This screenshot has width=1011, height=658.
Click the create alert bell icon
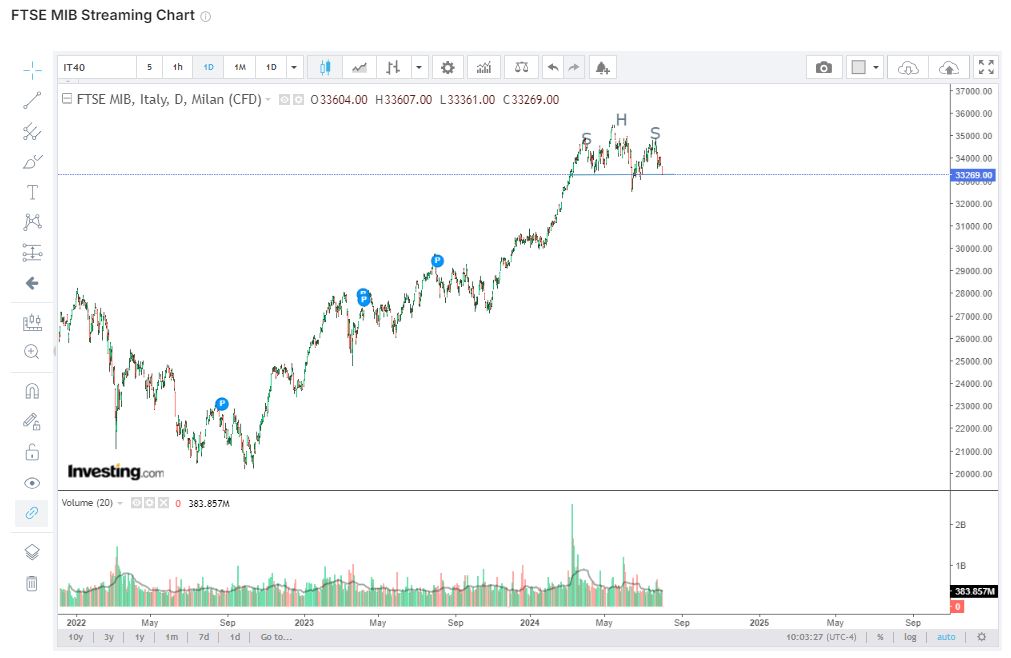(x=602, y=67)
